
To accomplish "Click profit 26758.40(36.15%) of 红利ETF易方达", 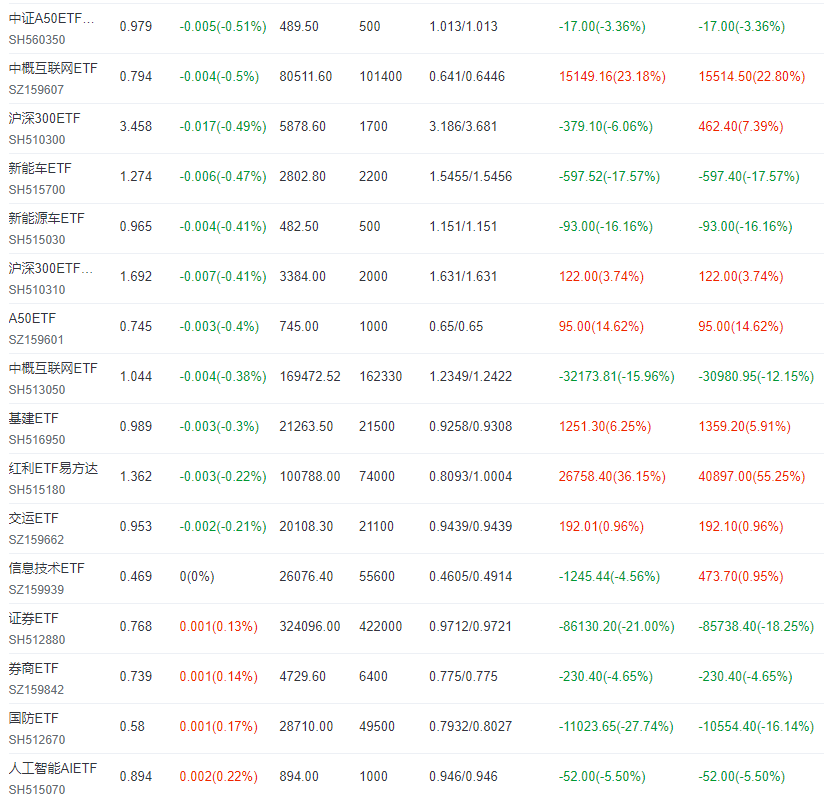I will point(612,476).
